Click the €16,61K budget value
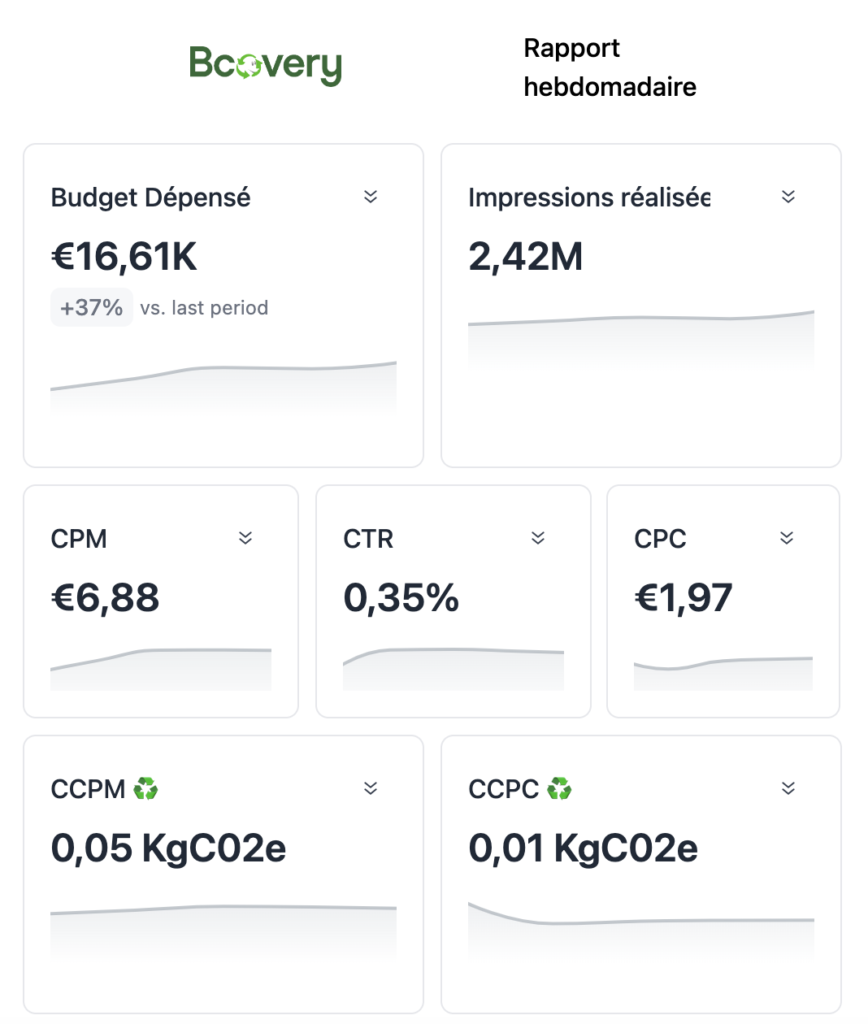 [124, 256]
